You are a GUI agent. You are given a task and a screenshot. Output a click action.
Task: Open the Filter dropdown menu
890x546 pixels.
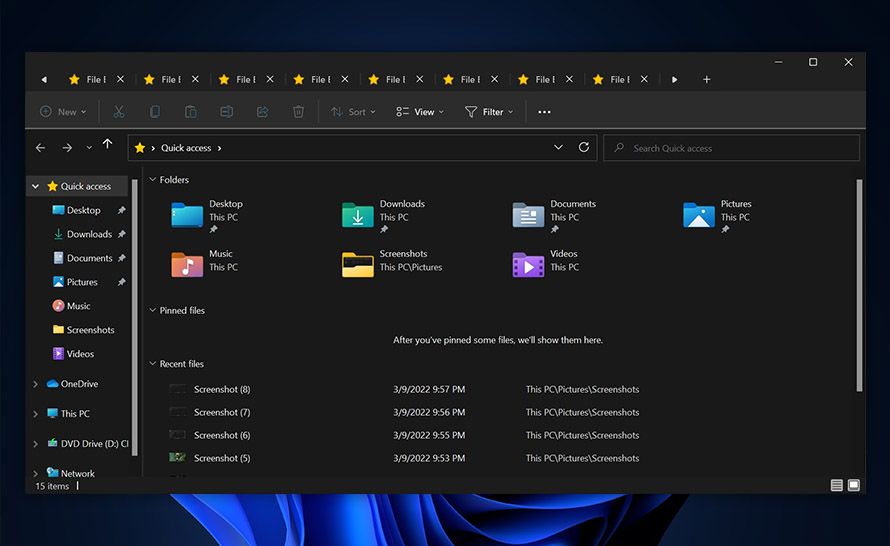(489, 112)
